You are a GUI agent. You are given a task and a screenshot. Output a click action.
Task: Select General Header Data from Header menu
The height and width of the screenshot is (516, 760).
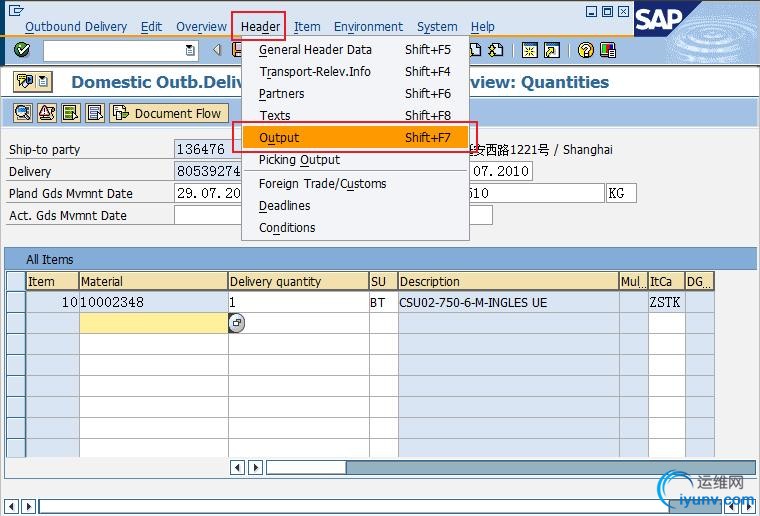(x=355, y=49)
